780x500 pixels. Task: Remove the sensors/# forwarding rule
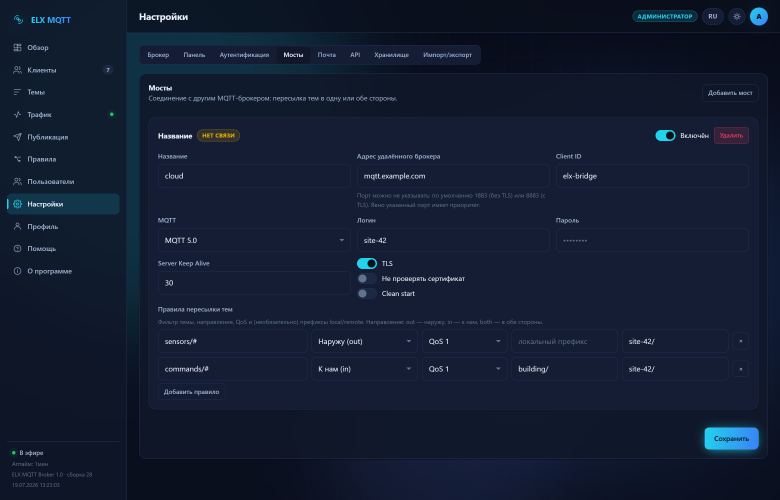(740, 341)
